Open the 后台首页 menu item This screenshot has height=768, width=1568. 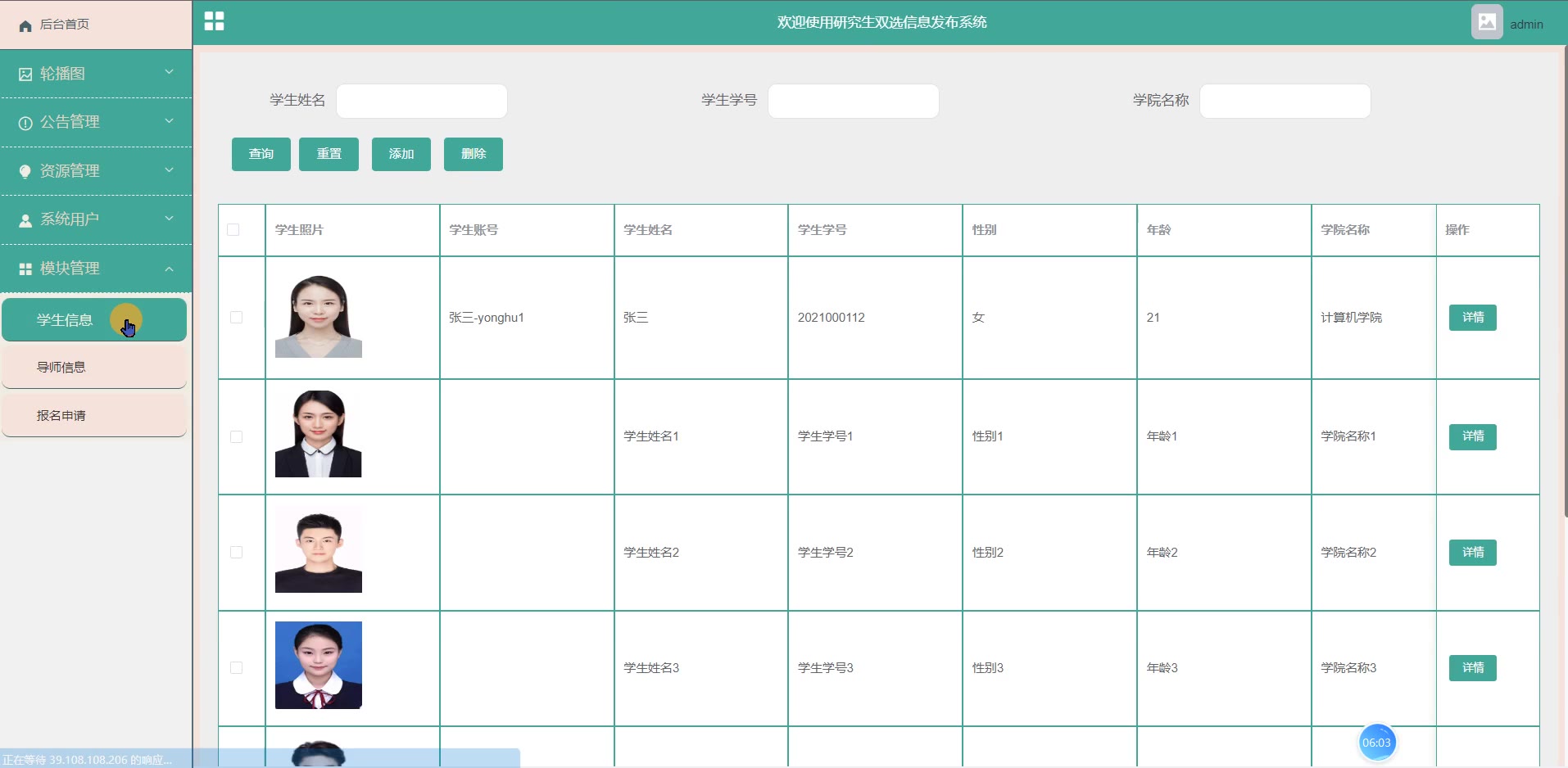pos(96,25)
